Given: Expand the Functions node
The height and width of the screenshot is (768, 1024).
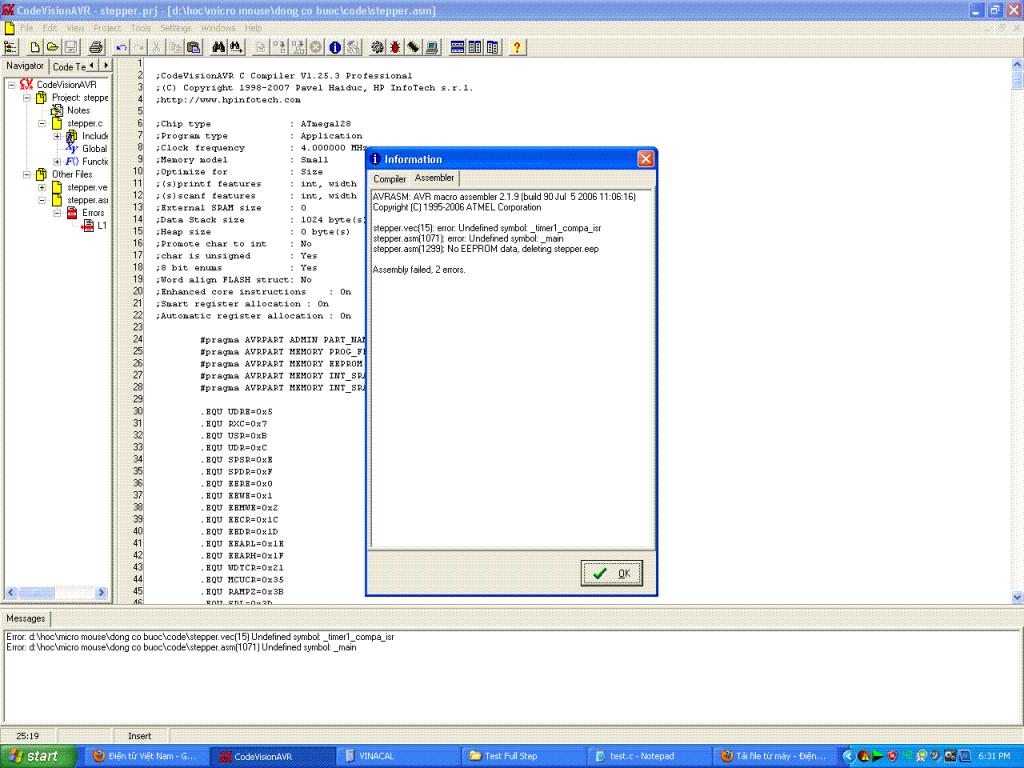Looking at the screenshot, I should 57,162.
